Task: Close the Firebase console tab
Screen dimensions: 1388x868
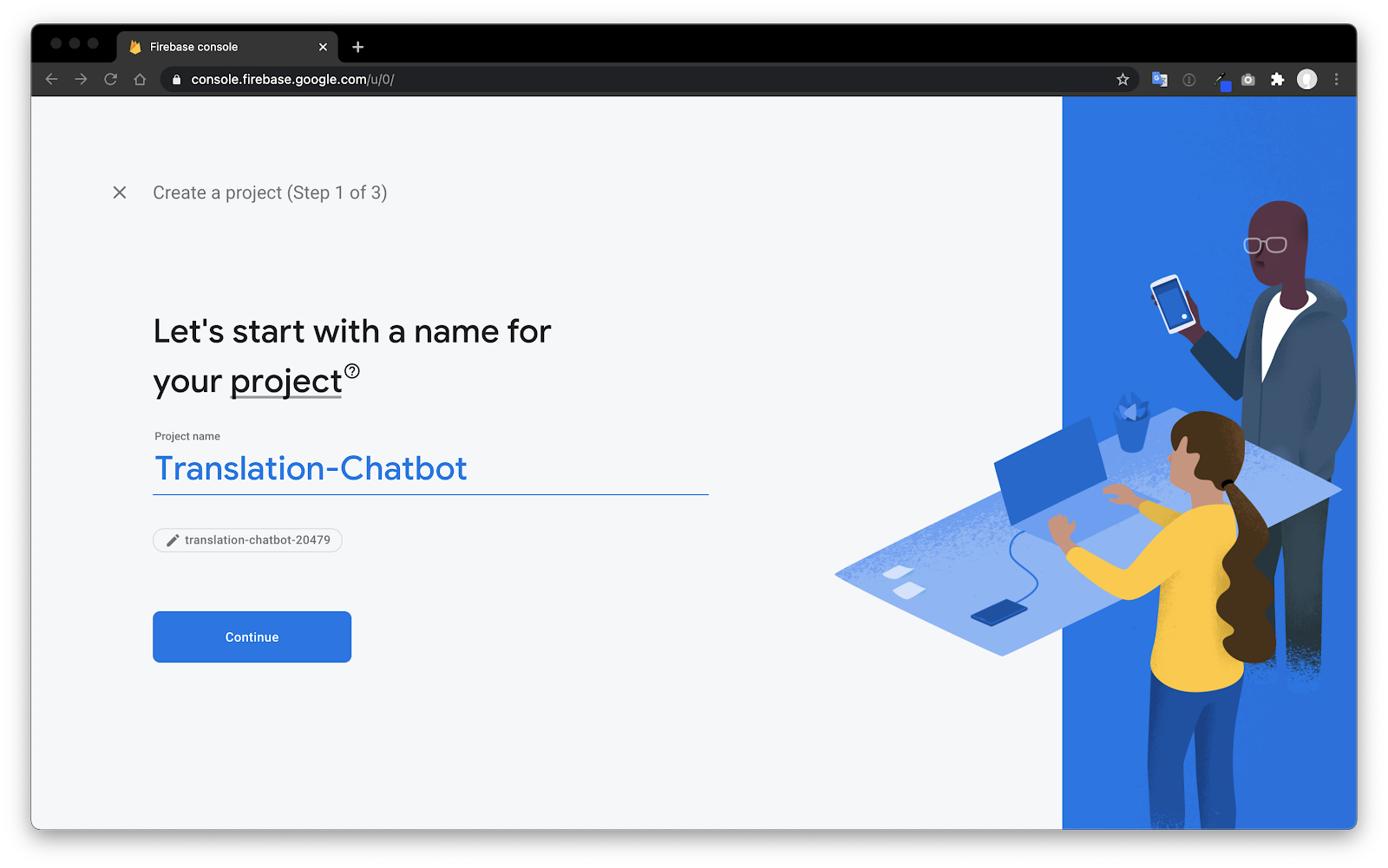Action: point(323,47)
